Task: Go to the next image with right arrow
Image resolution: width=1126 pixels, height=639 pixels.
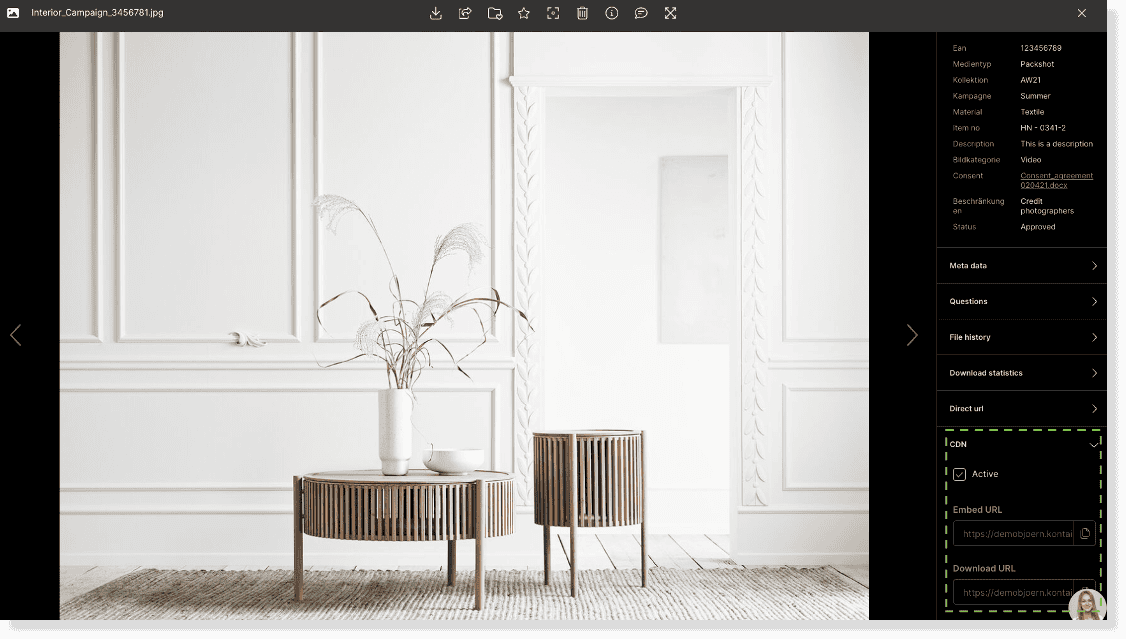Action: 911,335
